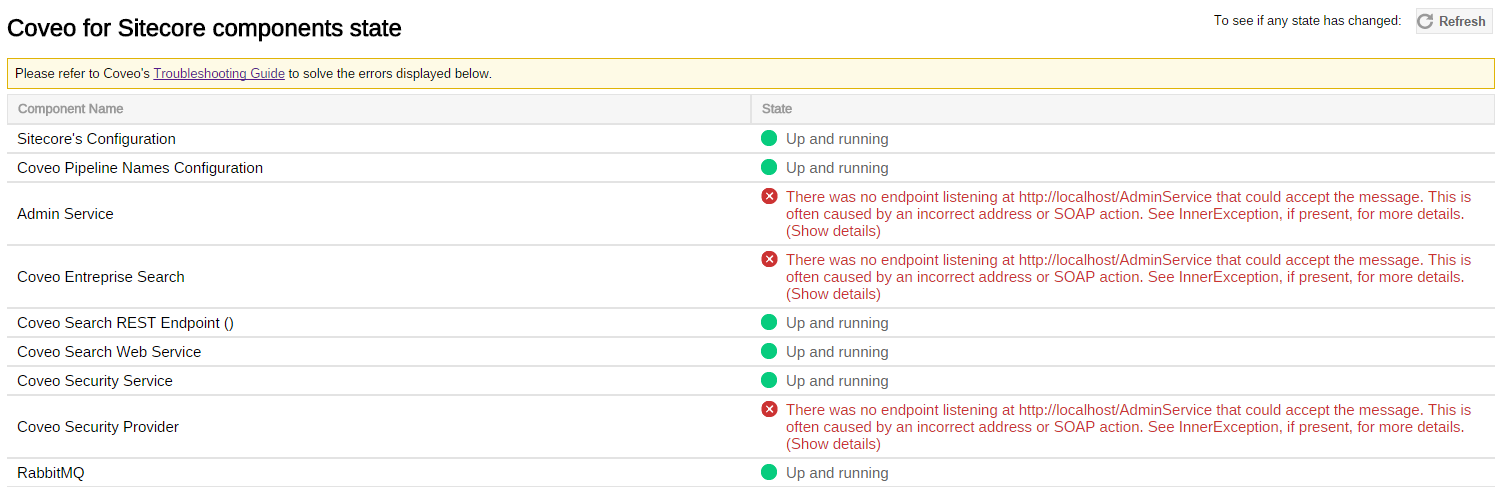
Task: Select the Coveo Entreprise Search component name
Action: (x=101, y=277)
